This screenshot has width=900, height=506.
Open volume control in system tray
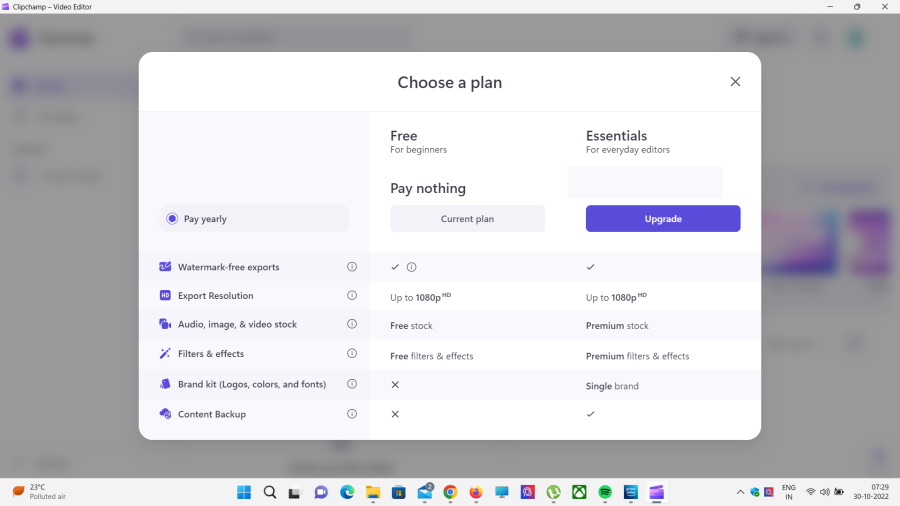[x=825, y=492]
